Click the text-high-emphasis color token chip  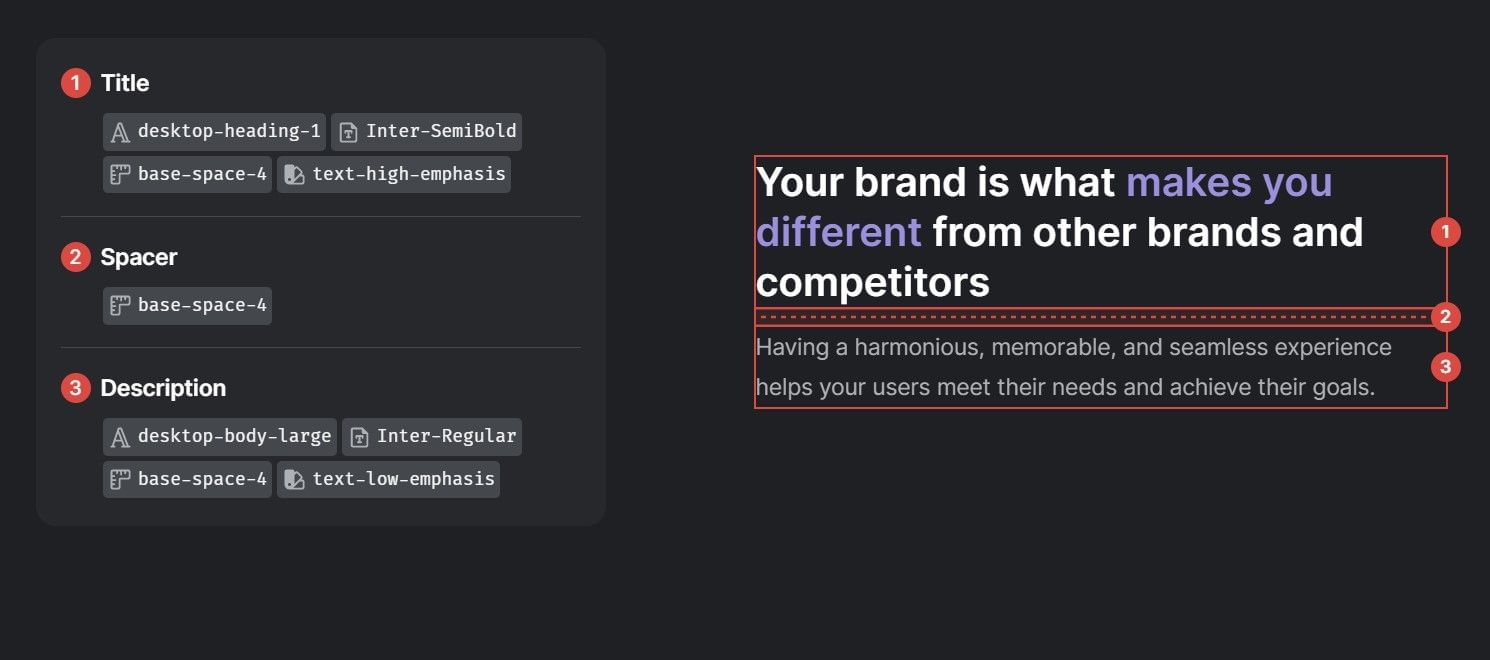click(x=393, y=173)
